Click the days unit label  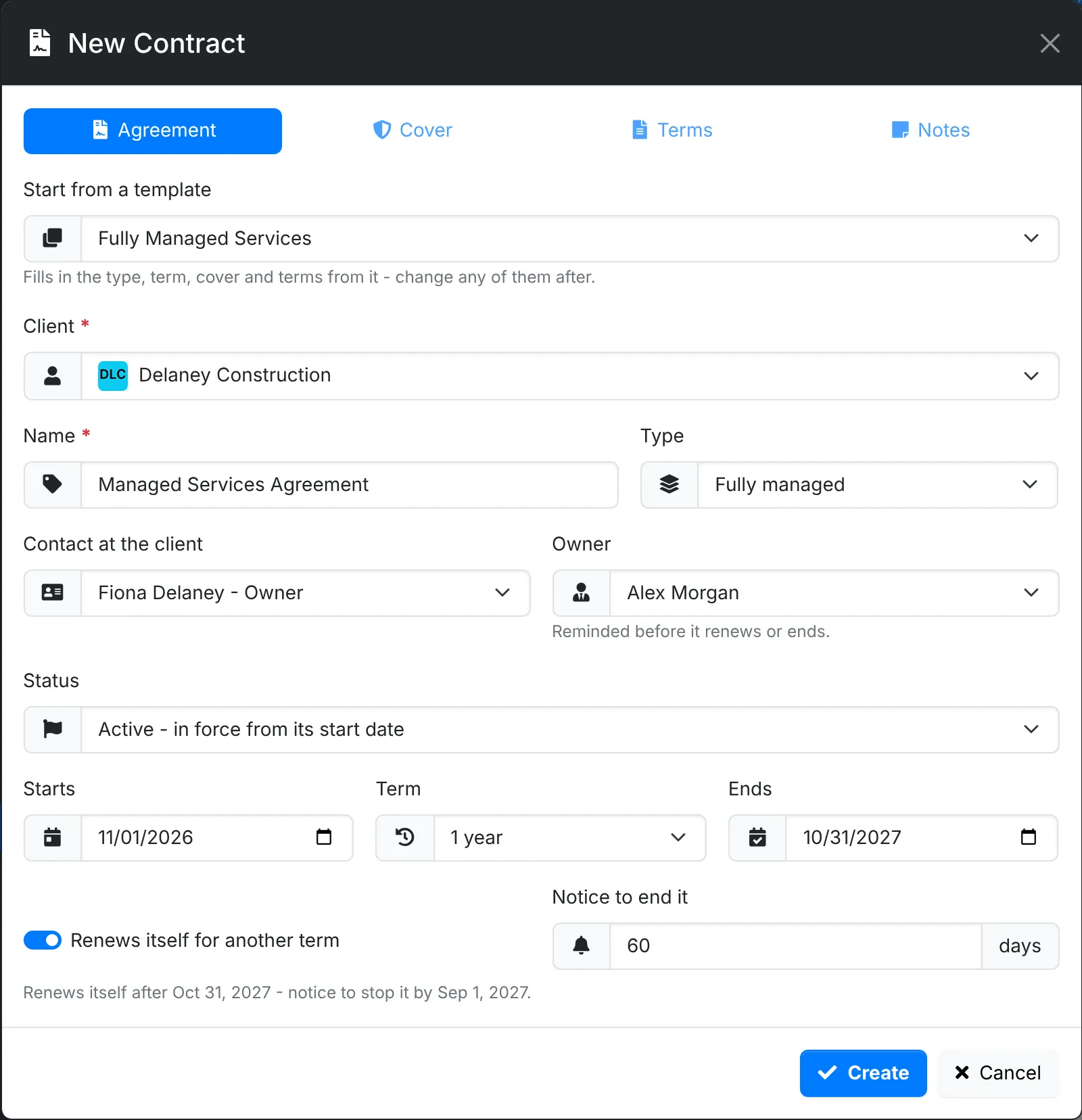[1020, 946]
